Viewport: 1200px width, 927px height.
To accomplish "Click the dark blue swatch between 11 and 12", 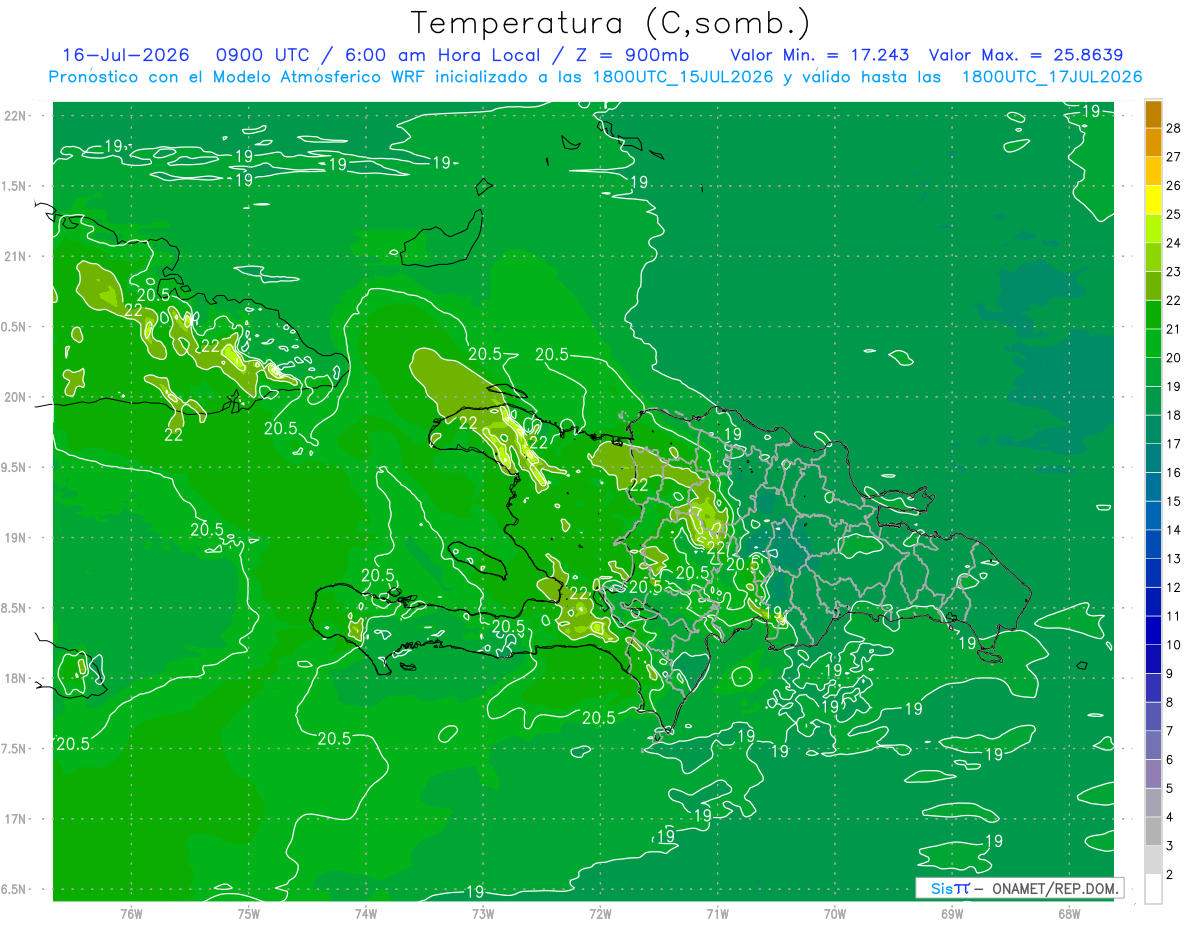I will tap(1153, 602).
